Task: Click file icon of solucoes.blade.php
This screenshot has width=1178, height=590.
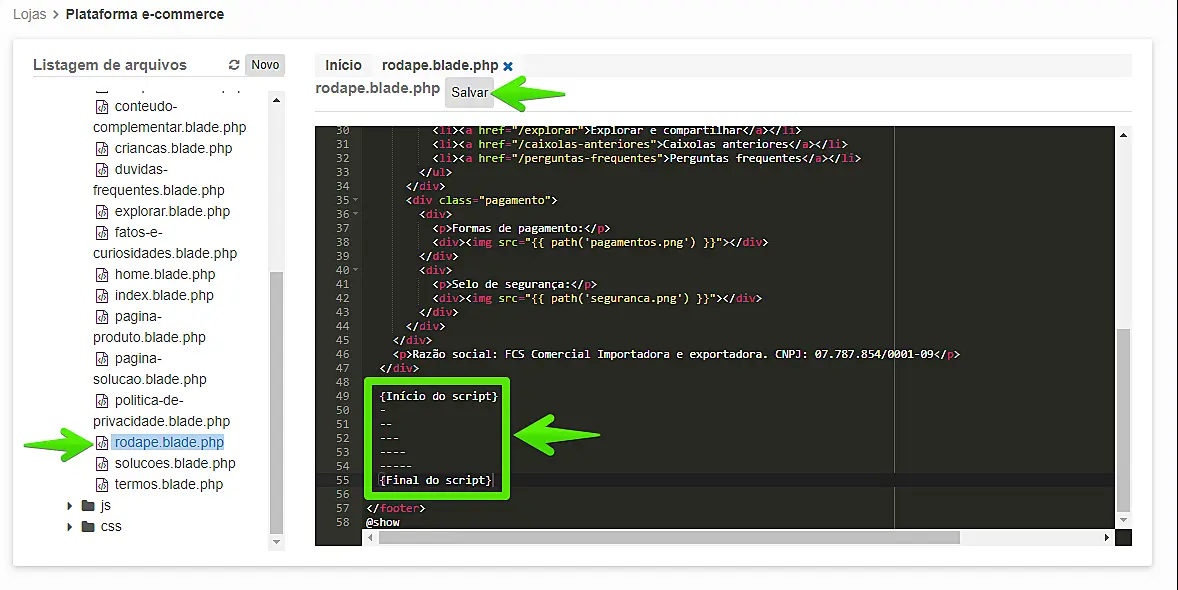Action: 101,464
